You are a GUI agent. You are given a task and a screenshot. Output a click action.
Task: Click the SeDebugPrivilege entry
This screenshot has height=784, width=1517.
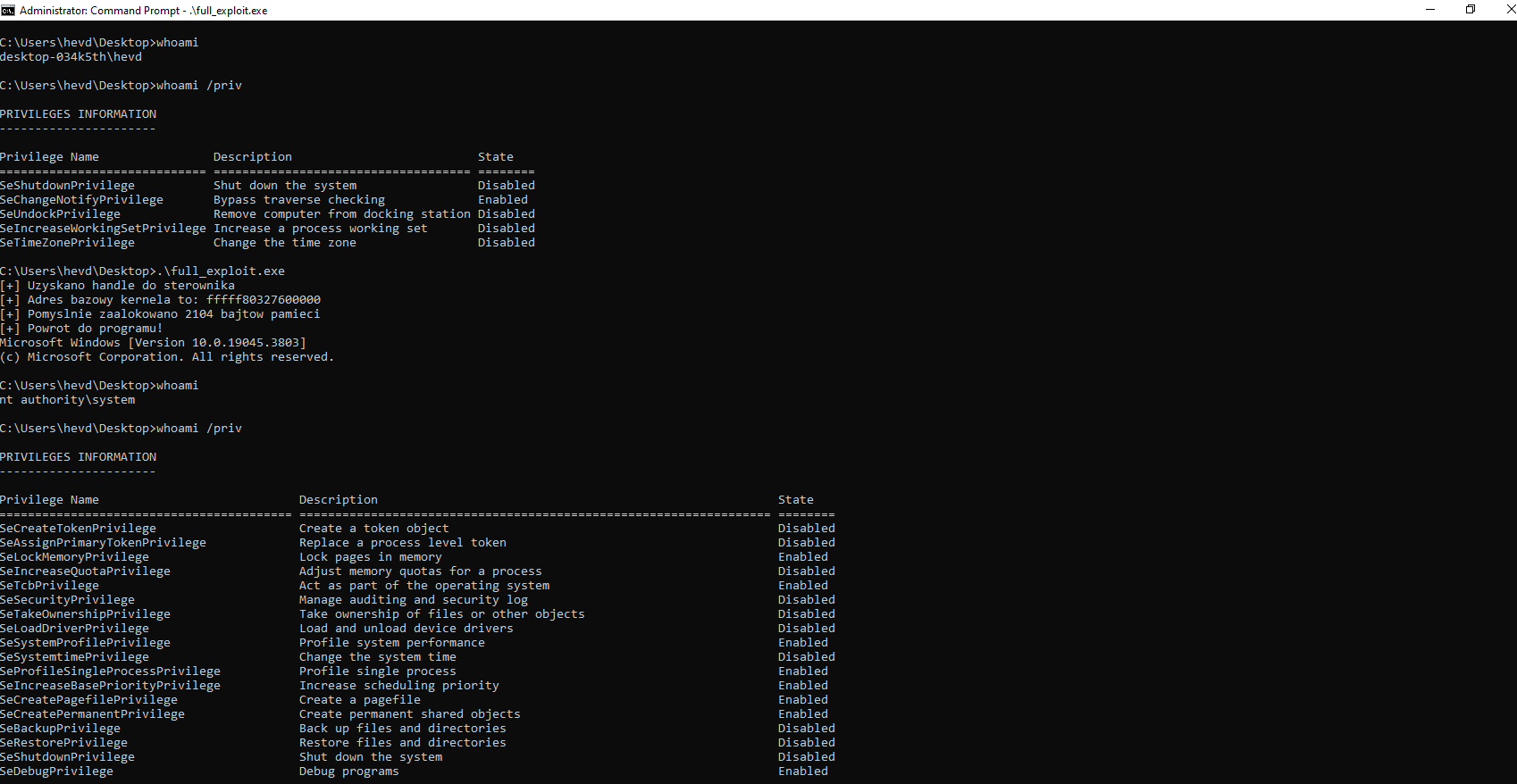tap(57, 771)
